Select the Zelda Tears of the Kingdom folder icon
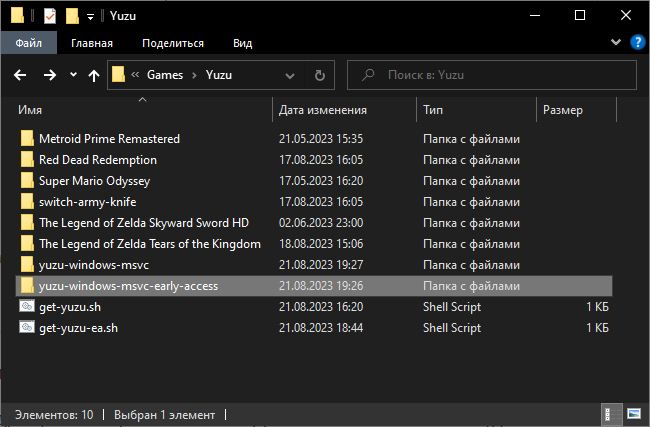Image resolution: width=650 pixels, height=427 pixels. pyautogui.click(x=27, y=244)
